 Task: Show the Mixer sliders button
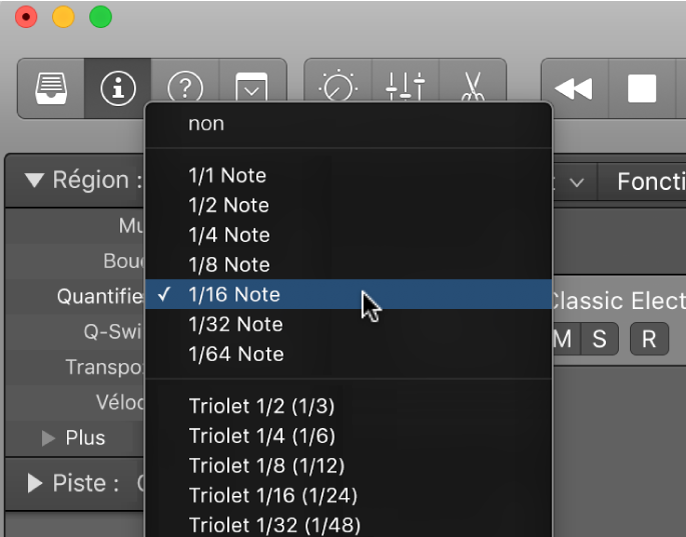[405, 87]
